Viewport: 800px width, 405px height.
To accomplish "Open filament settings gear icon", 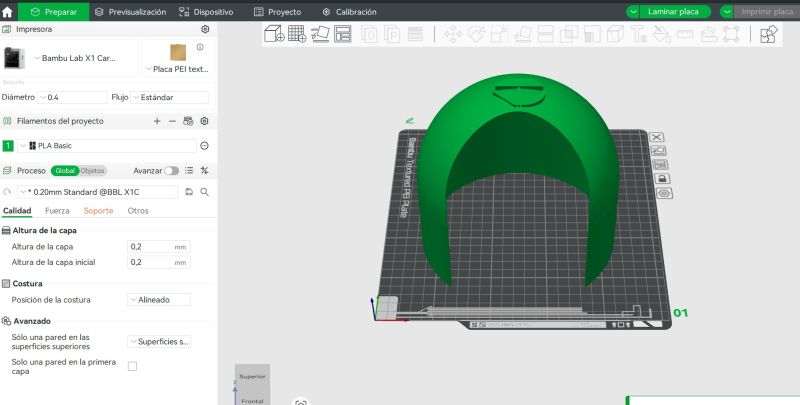I will [x=205, y=121].
